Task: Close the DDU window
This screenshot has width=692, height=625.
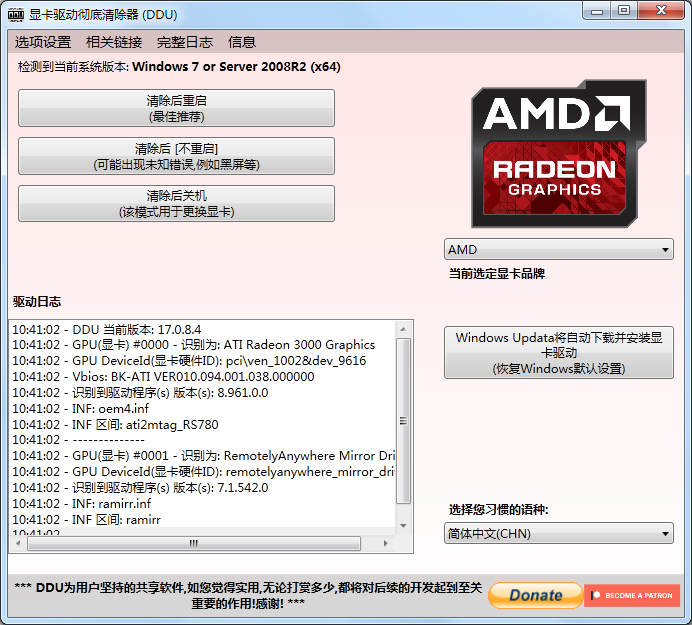Action: pos(661,11)
